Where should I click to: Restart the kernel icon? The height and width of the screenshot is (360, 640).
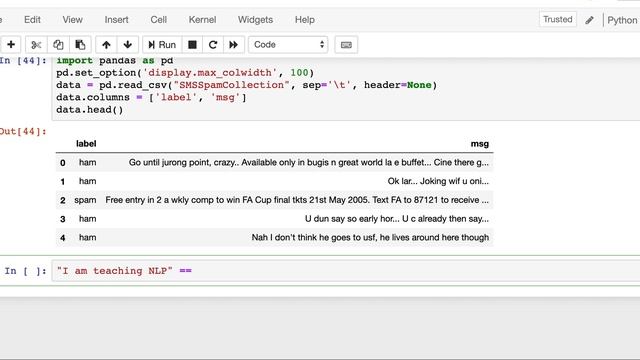coord(213,44)
